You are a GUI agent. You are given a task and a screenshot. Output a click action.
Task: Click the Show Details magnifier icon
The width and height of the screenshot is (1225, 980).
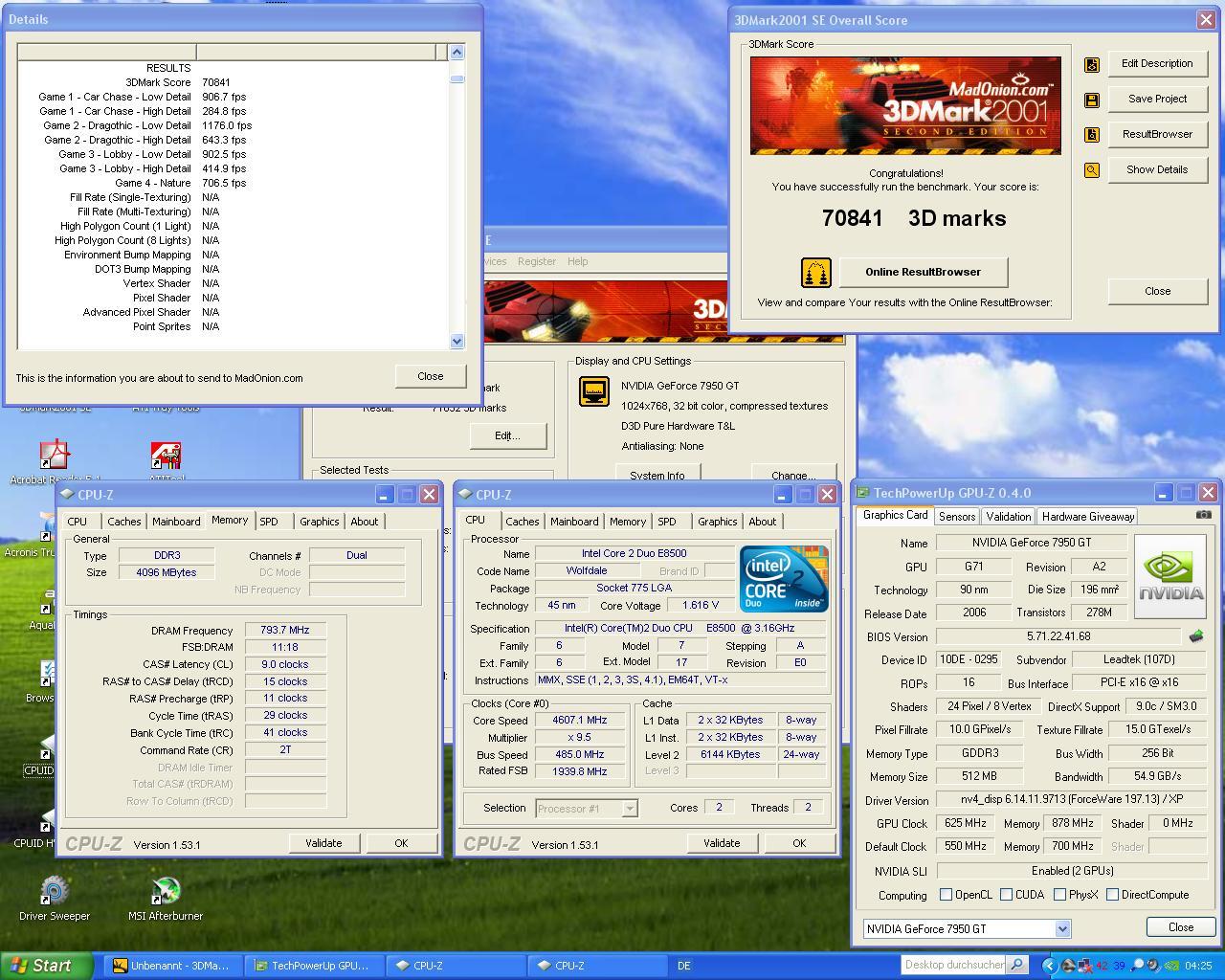point(1092,170)
